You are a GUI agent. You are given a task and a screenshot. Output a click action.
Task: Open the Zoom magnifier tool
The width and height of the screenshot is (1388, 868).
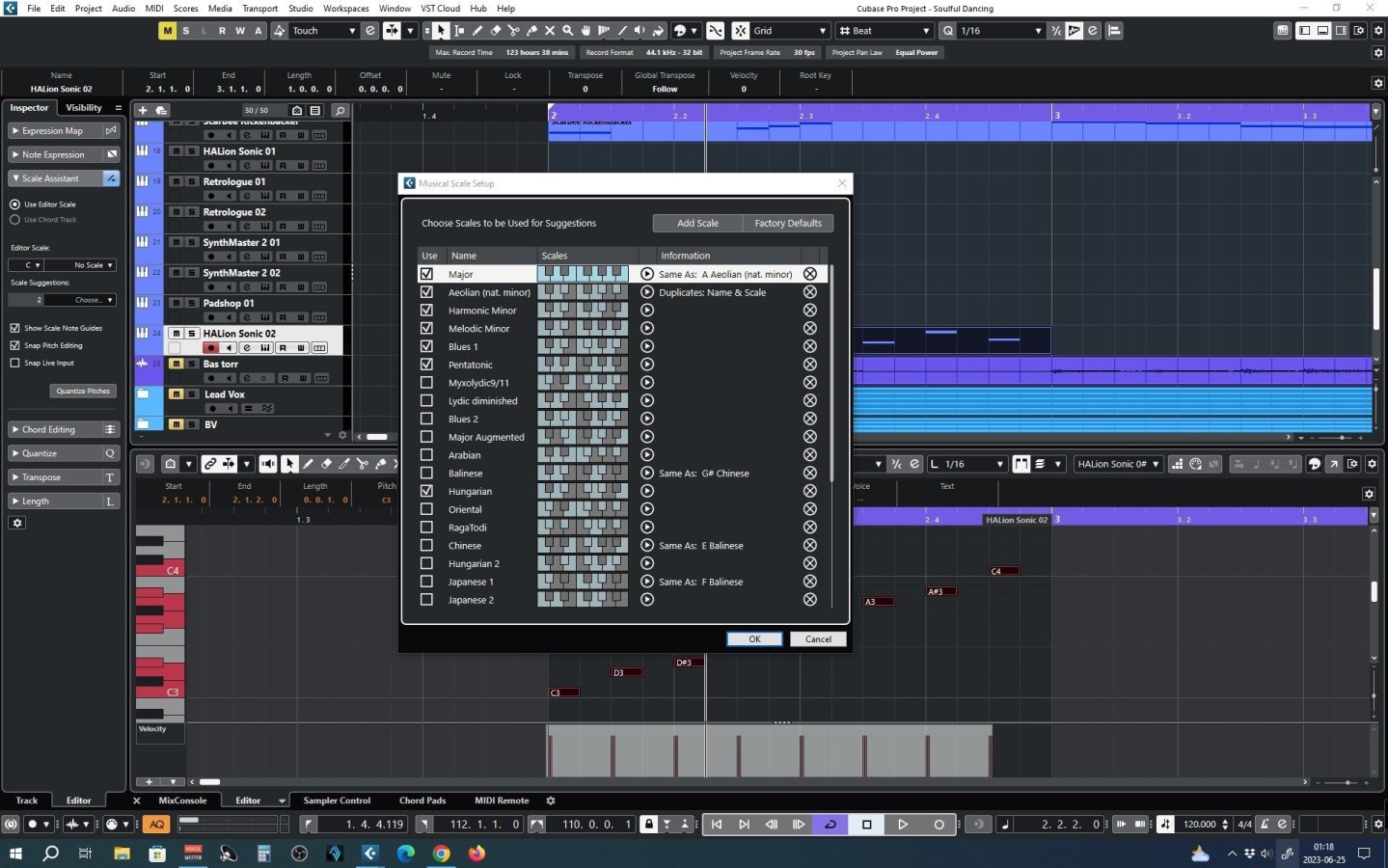coord(567,30)
